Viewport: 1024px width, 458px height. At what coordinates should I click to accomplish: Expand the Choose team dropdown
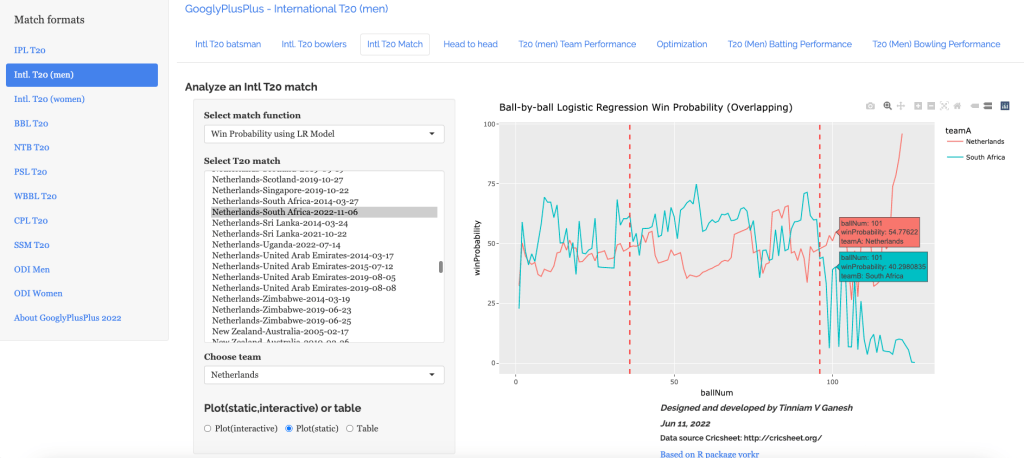[x=324, y=375]
